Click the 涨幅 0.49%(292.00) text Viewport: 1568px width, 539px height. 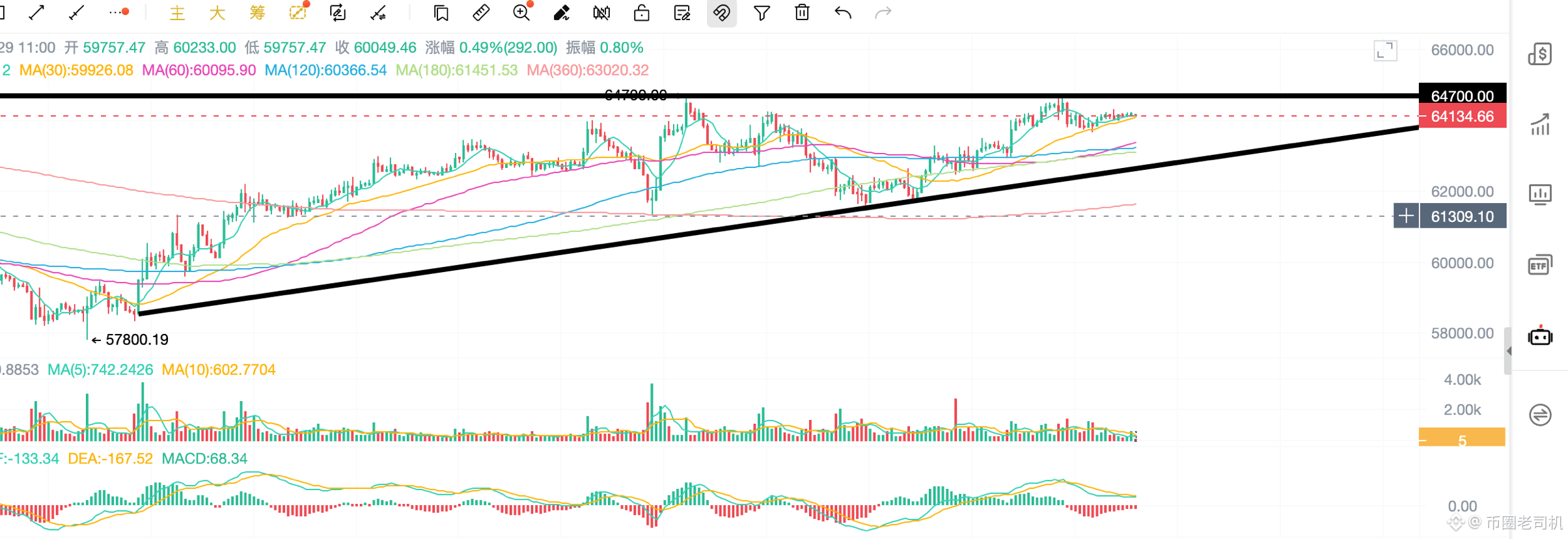point(491,48)
